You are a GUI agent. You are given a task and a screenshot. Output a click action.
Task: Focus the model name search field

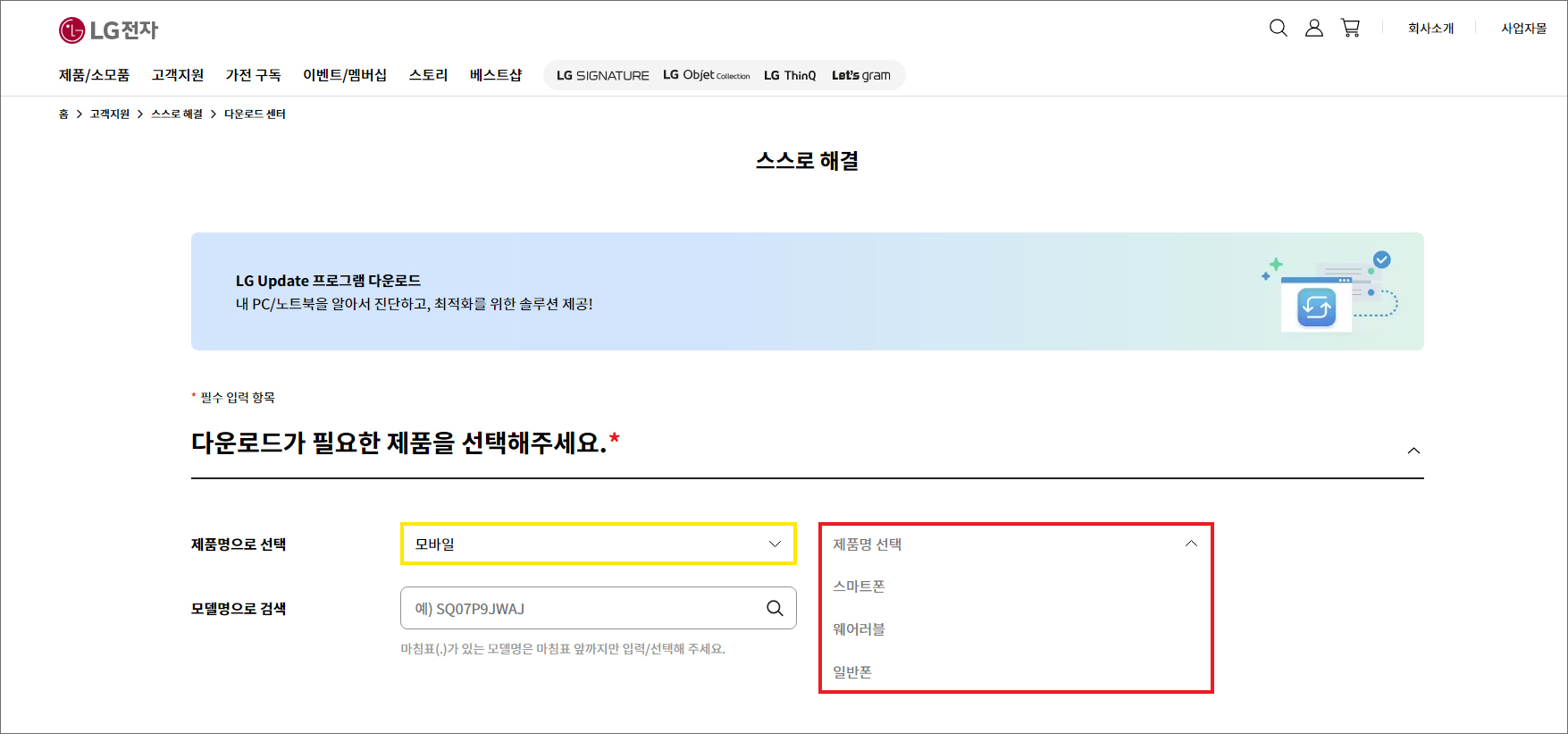599,608
